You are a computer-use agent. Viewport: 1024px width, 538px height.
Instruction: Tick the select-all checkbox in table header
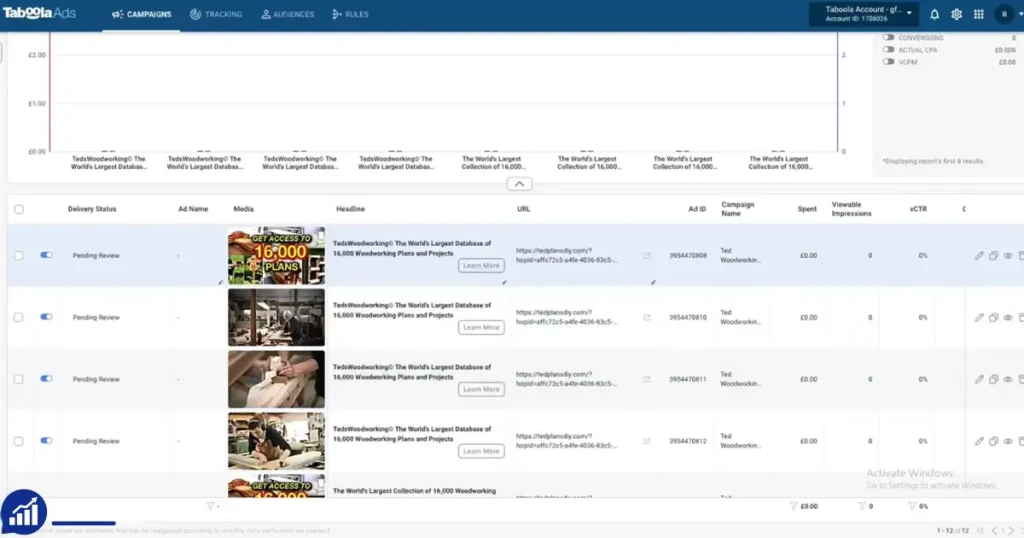[19, 209]
